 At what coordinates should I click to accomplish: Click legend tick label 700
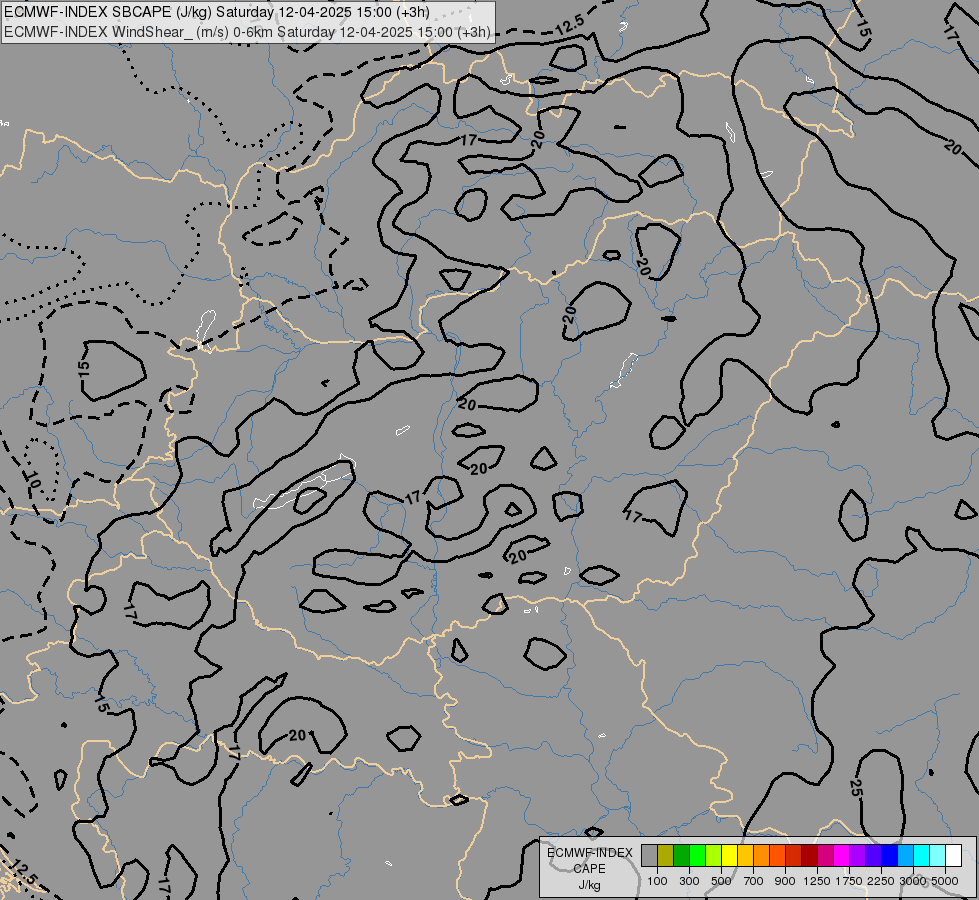[754, 881]
